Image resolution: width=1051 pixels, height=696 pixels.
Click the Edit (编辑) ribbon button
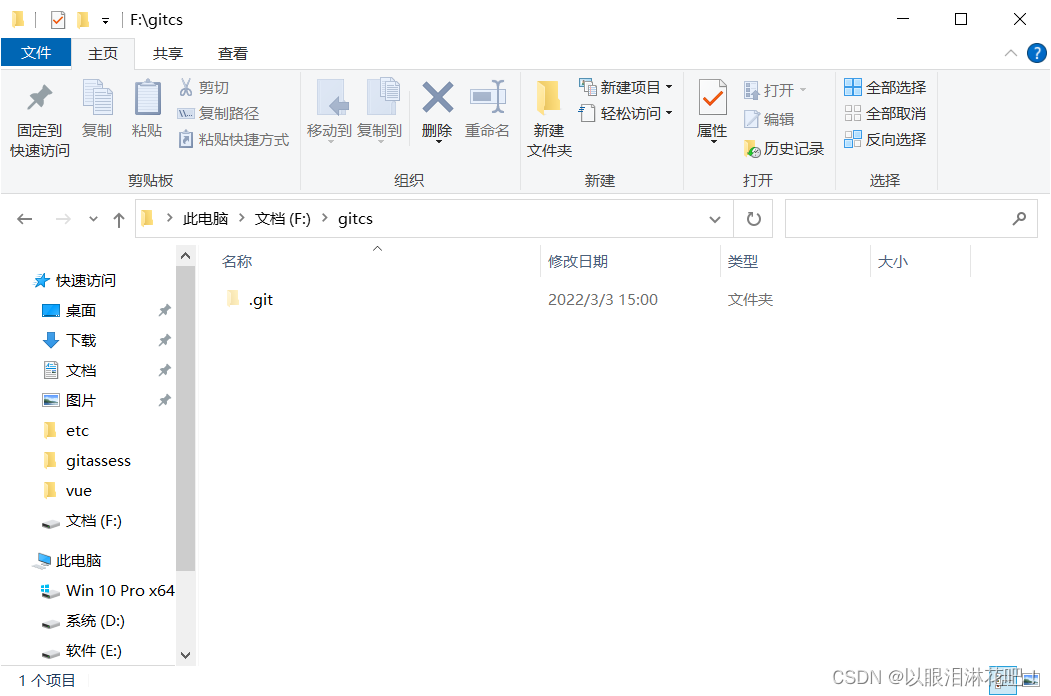pos(769,119)
